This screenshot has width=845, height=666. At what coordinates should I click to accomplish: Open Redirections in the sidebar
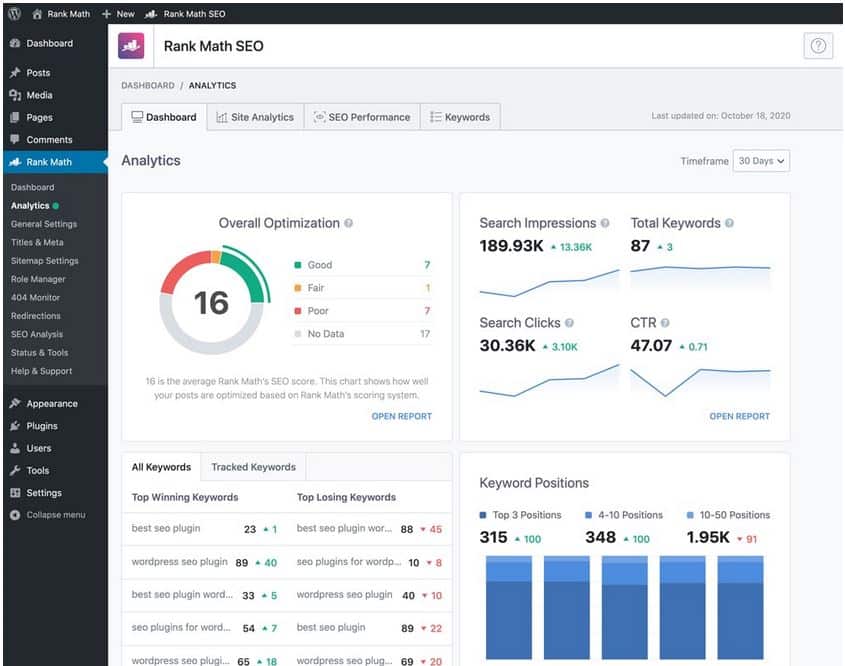pos(36,315)
